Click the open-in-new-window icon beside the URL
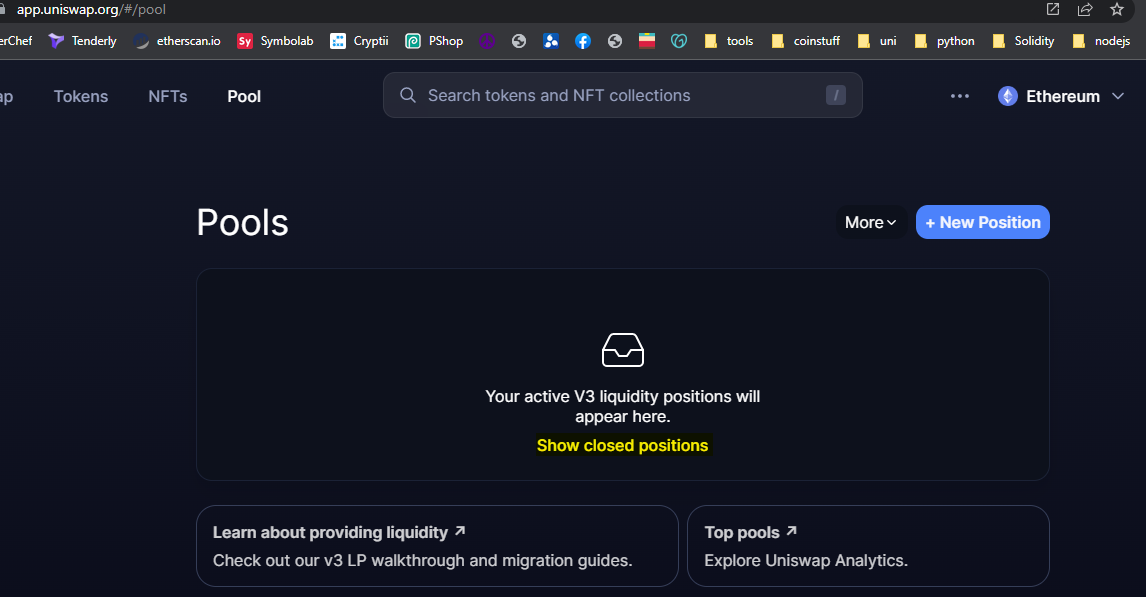The image size is (1146, 597). click(x=1052, y=9)
